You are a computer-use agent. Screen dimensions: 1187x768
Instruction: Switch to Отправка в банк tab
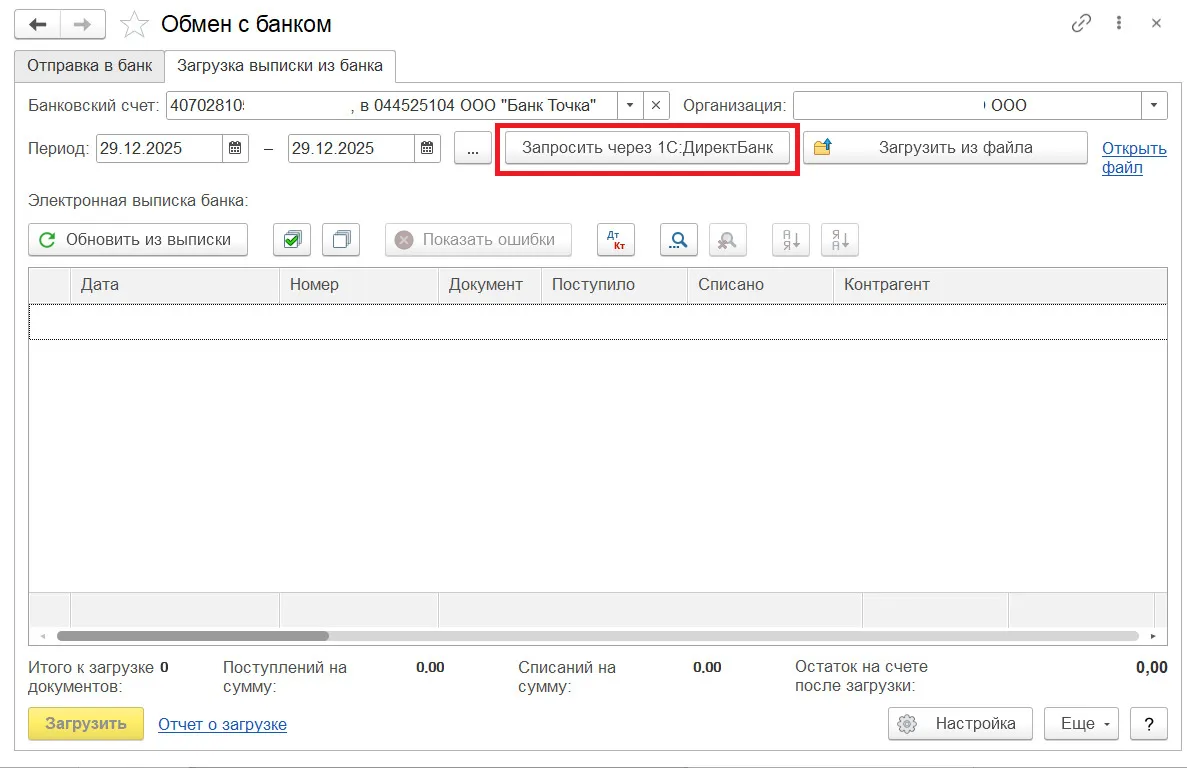90,66
